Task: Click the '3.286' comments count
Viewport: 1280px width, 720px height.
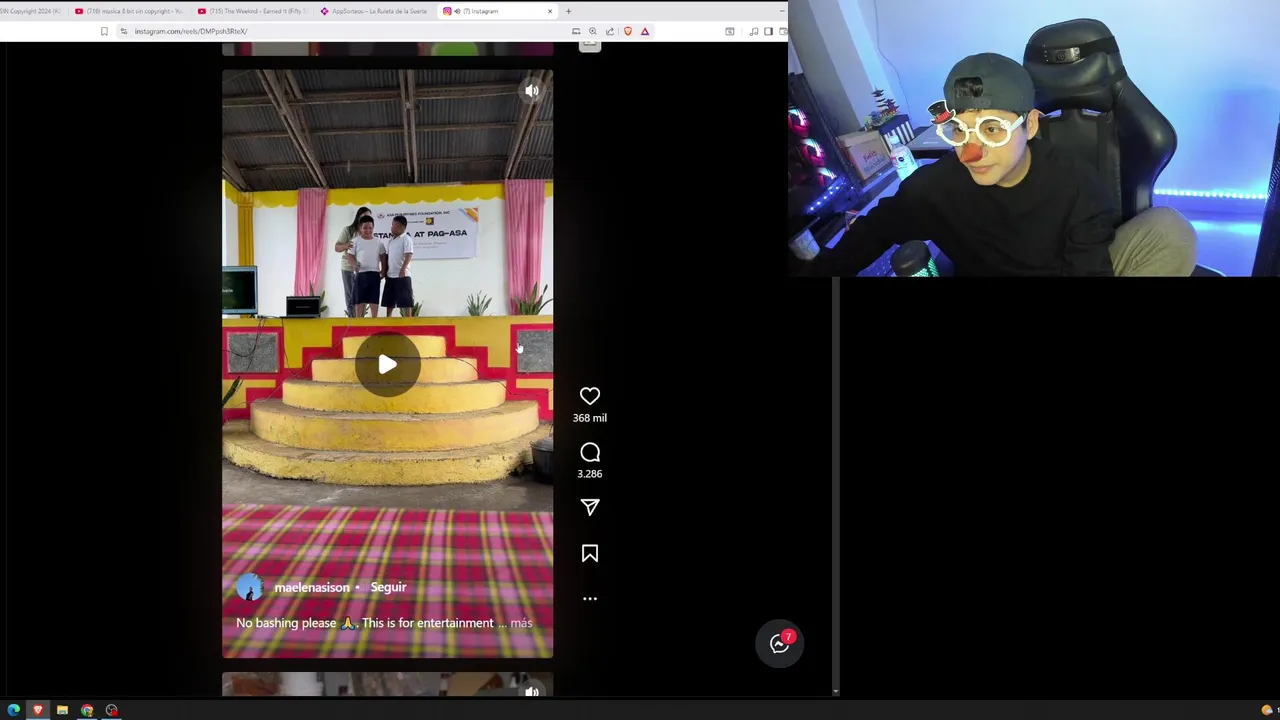Action: [590, 474]
